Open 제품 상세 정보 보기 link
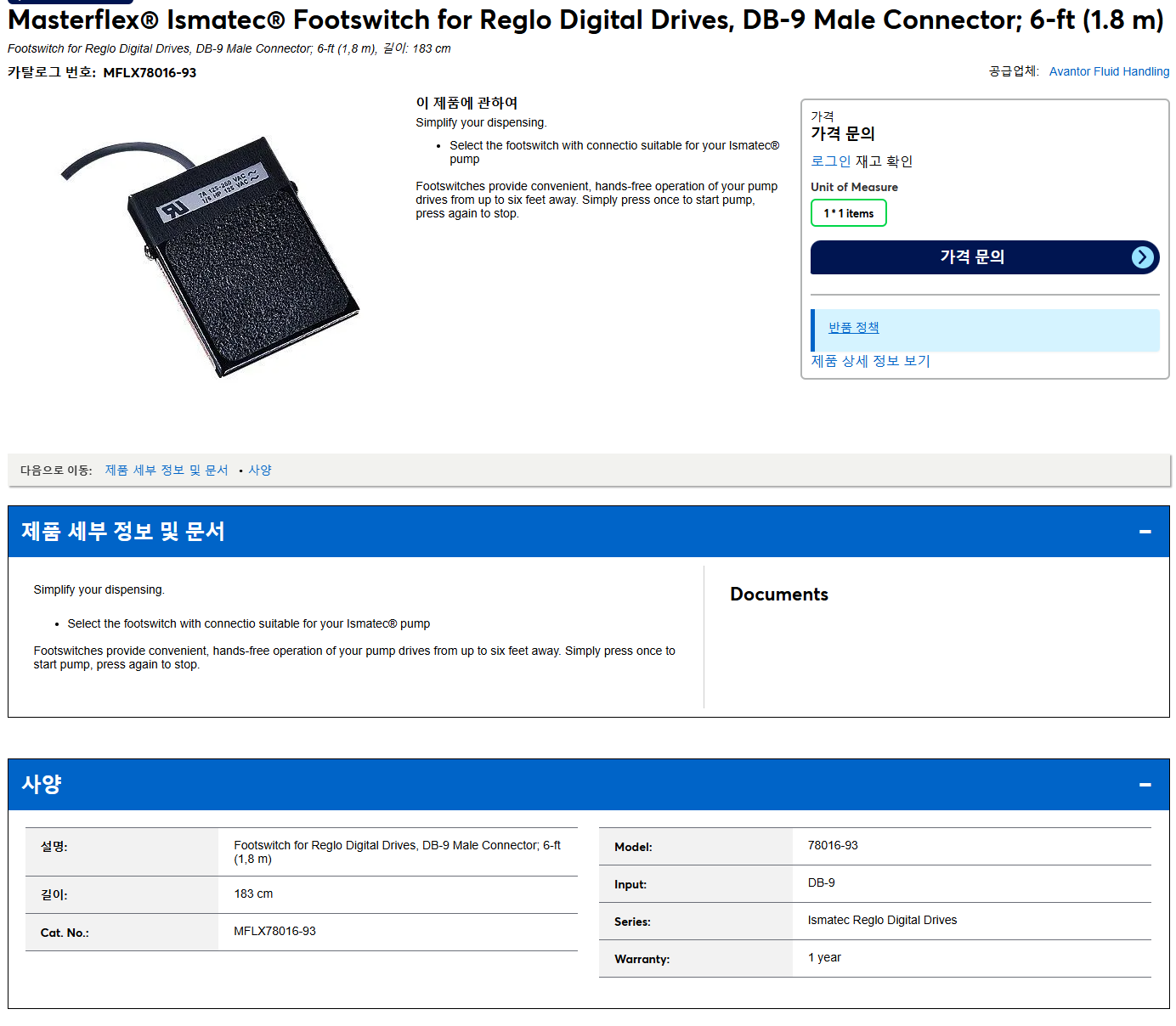The height and width of the screenshot is (1026, 1176). tap(870, 361)
